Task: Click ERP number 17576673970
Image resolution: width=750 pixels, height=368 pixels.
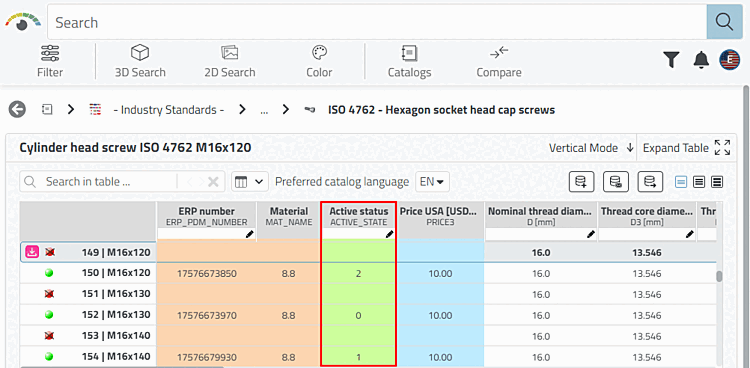Action: pyautogui.click(x=207, y=315)
